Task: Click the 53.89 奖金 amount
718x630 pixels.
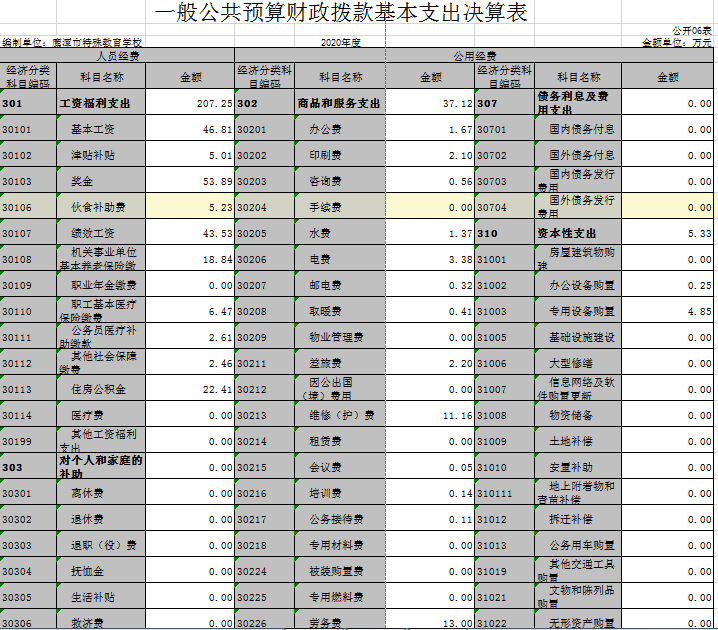Action: tap(190, 180)
